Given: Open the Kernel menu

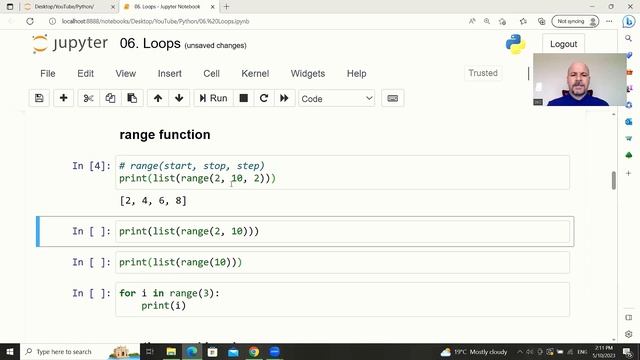Looking at the screenshot, I should coord(255,73).
